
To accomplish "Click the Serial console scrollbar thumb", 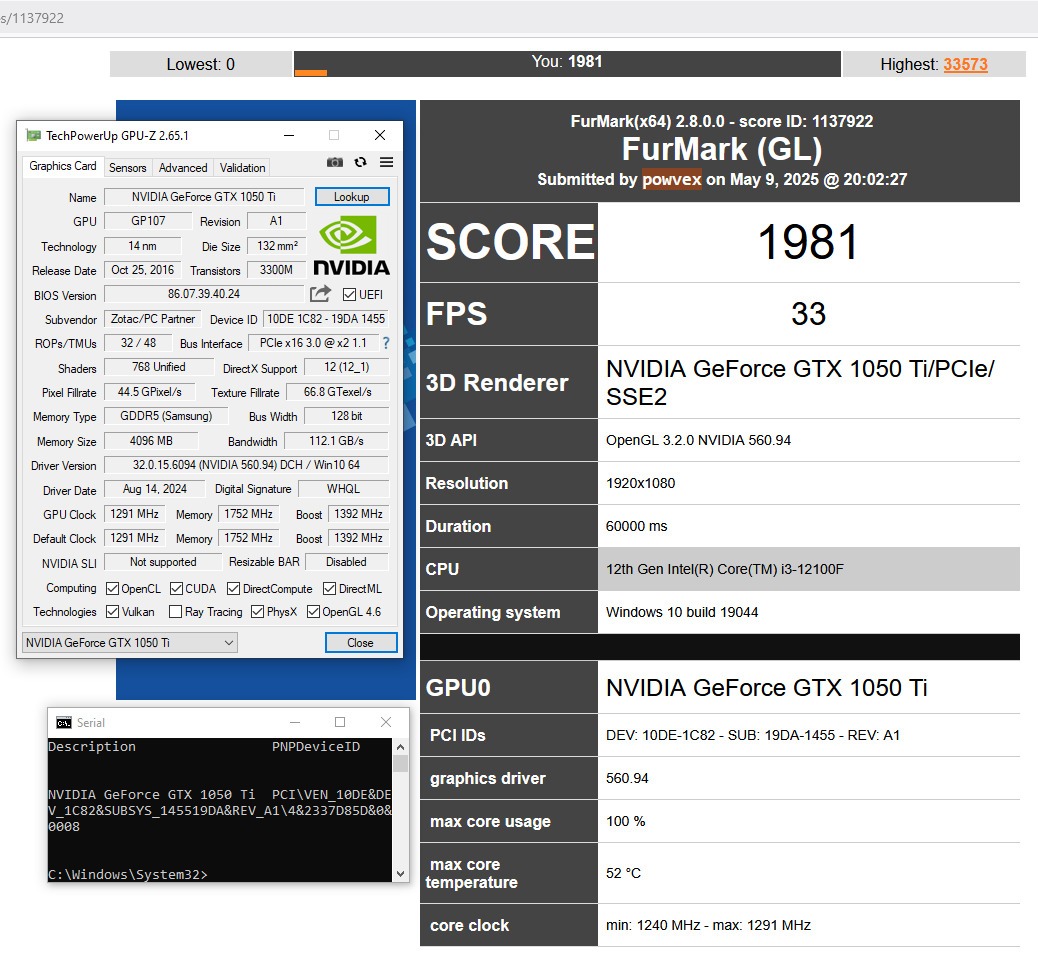I will point(400,764).
